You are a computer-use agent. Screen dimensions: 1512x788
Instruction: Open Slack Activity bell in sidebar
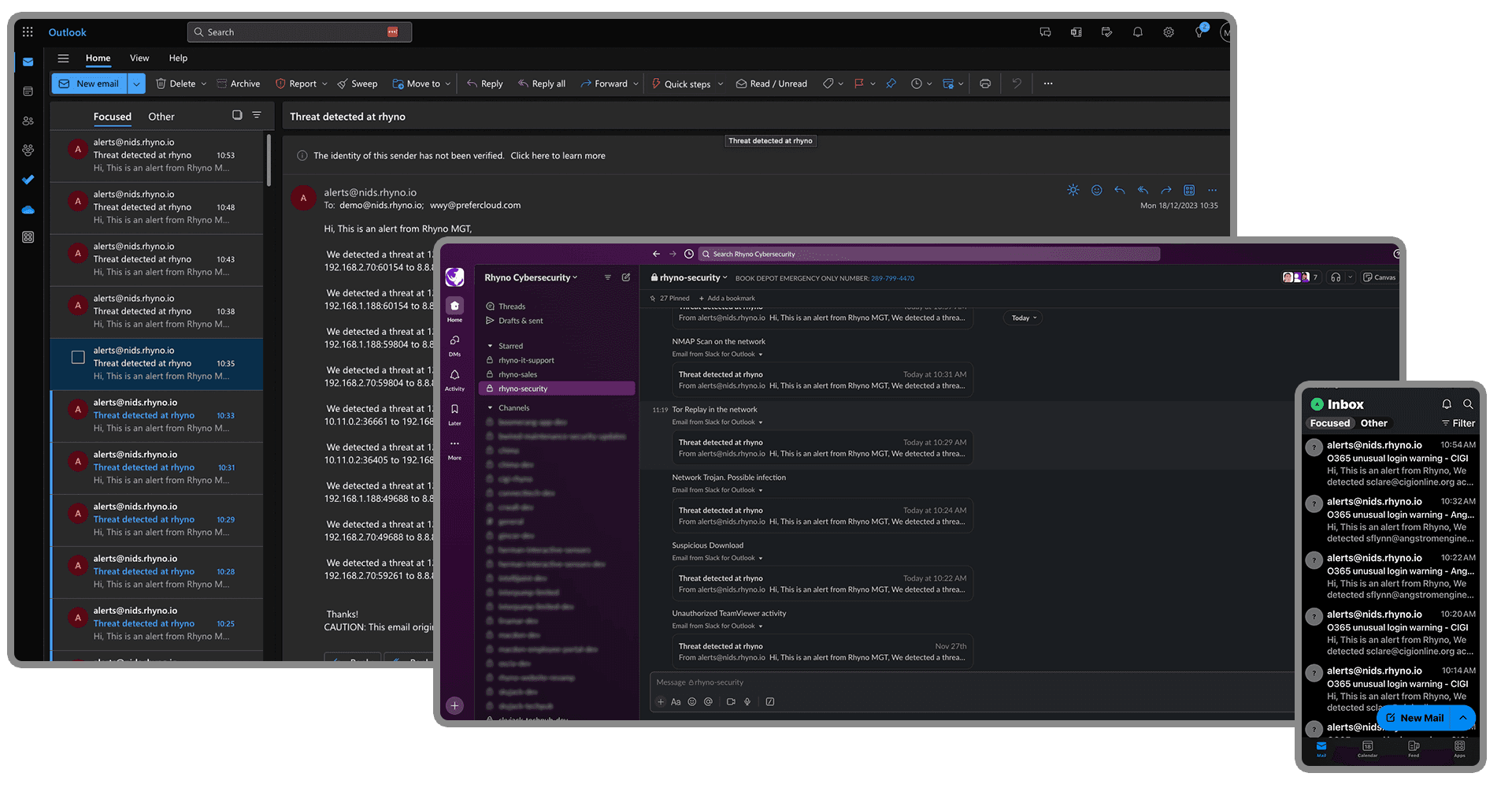coord(454,377)
